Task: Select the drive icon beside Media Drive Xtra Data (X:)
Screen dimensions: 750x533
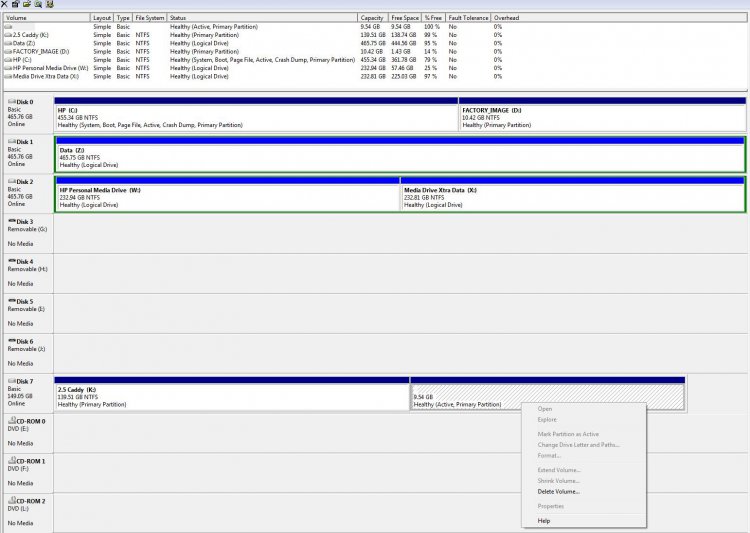Action: (x=8, y=76)
